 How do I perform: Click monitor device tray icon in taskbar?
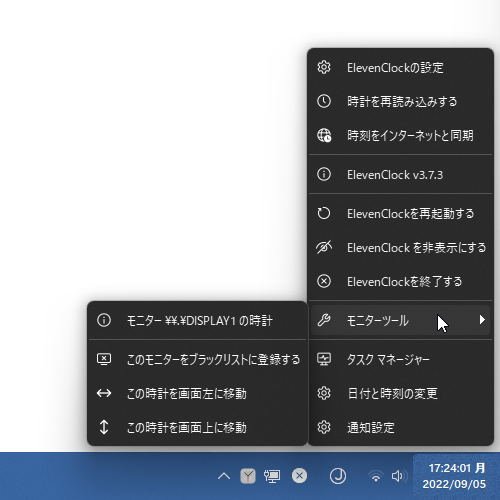pyautogui.click(x=272, y=476)
